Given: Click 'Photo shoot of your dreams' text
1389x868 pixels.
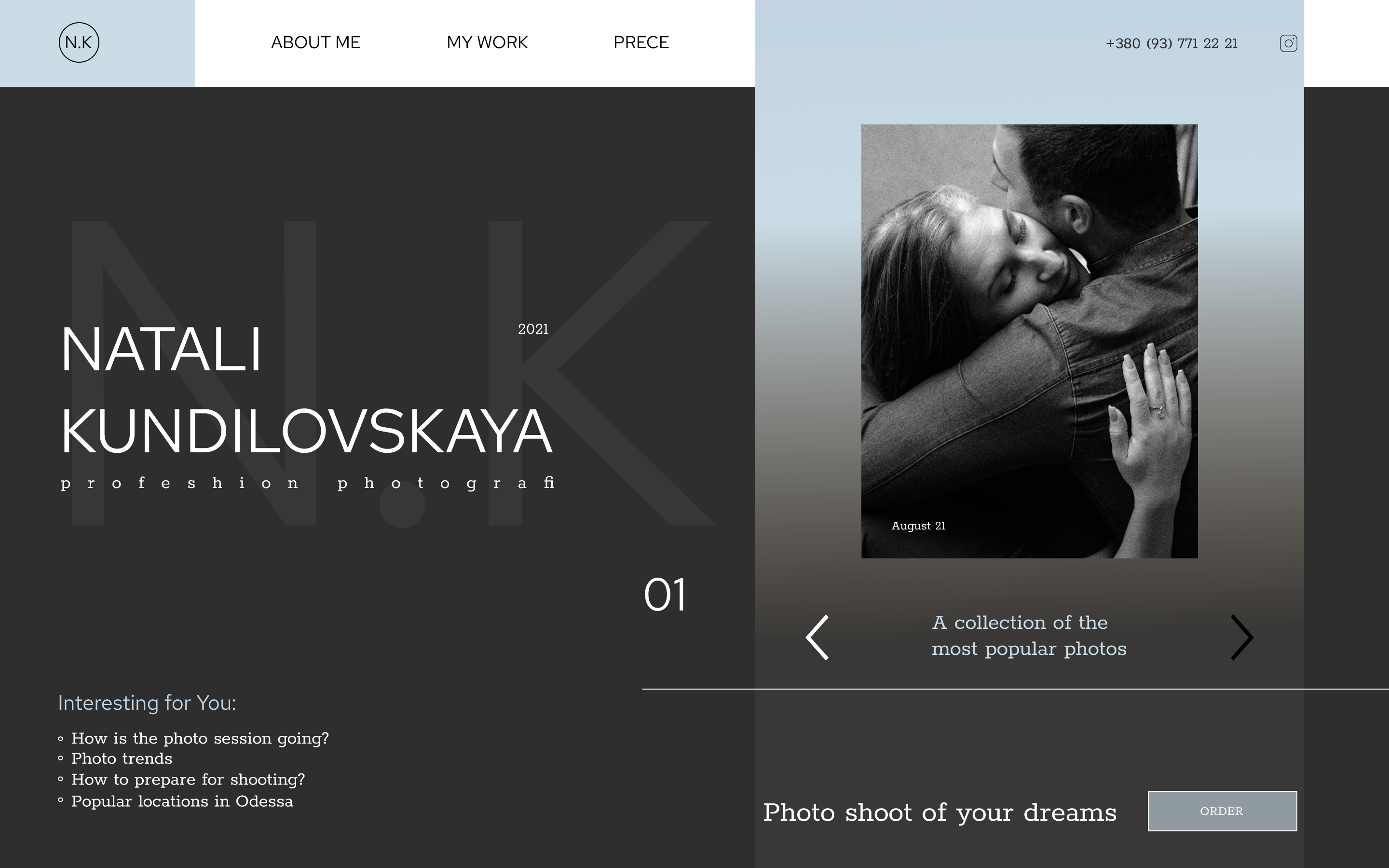Looking at the screenshot, I should [x=940, y=813].
